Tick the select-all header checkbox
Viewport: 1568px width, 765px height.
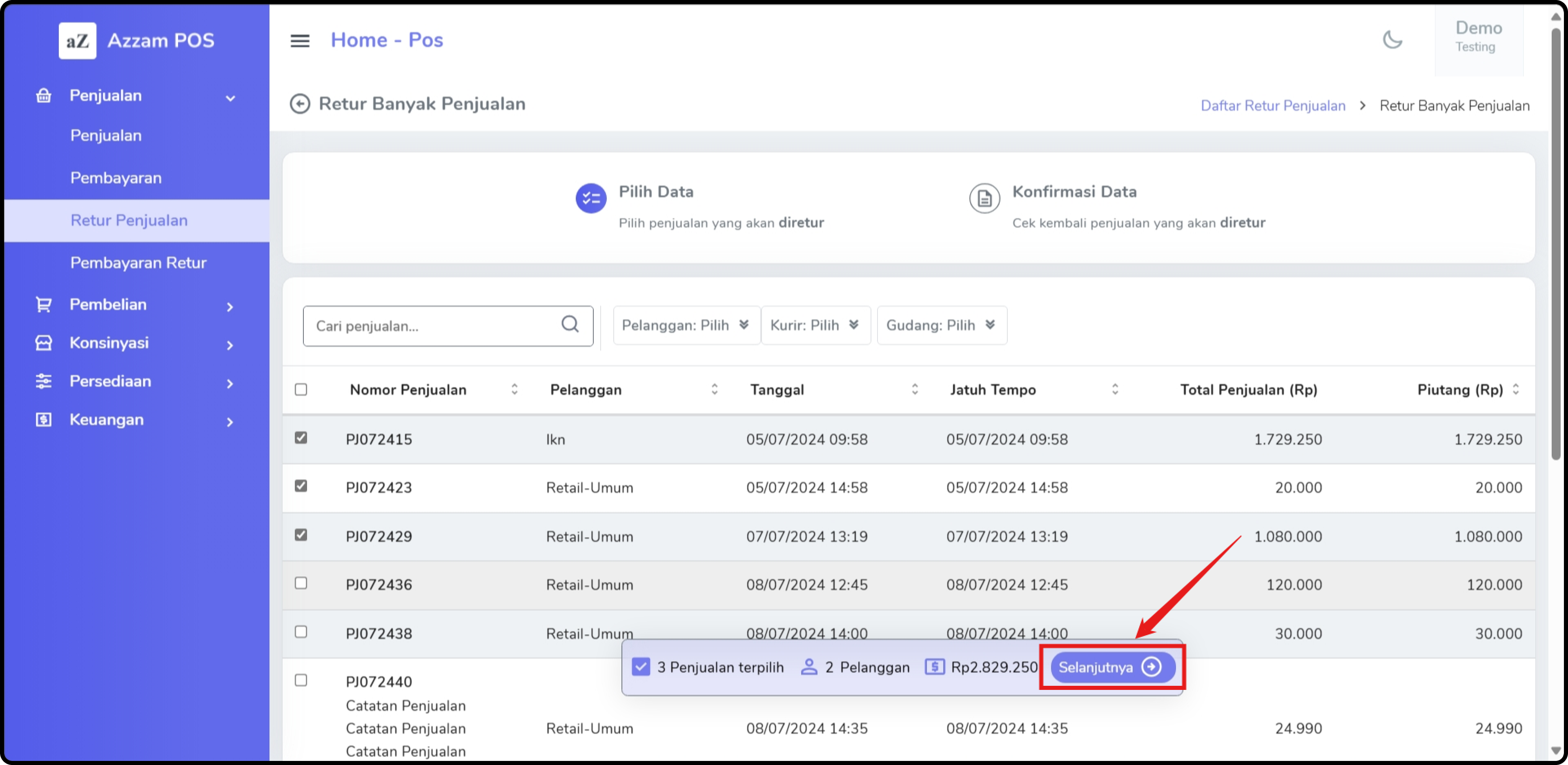click(301, 389)
